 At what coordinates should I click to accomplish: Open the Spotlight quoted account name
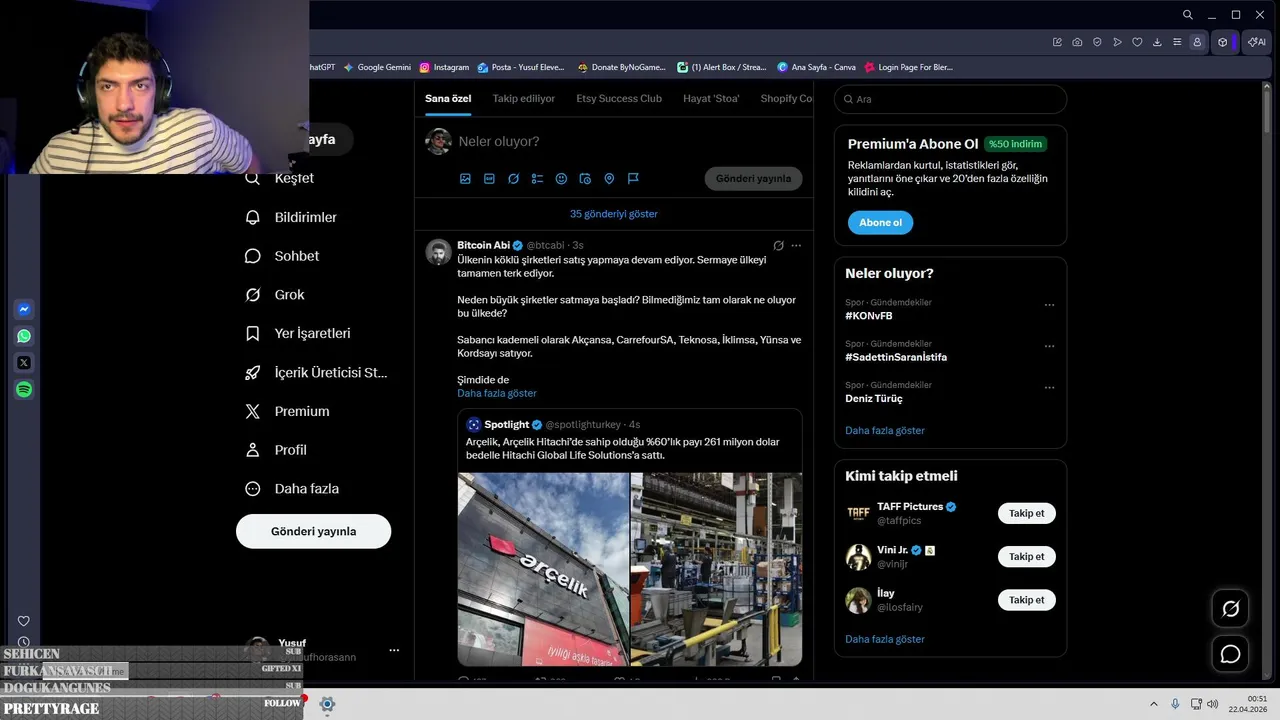(x=506, y=425)
